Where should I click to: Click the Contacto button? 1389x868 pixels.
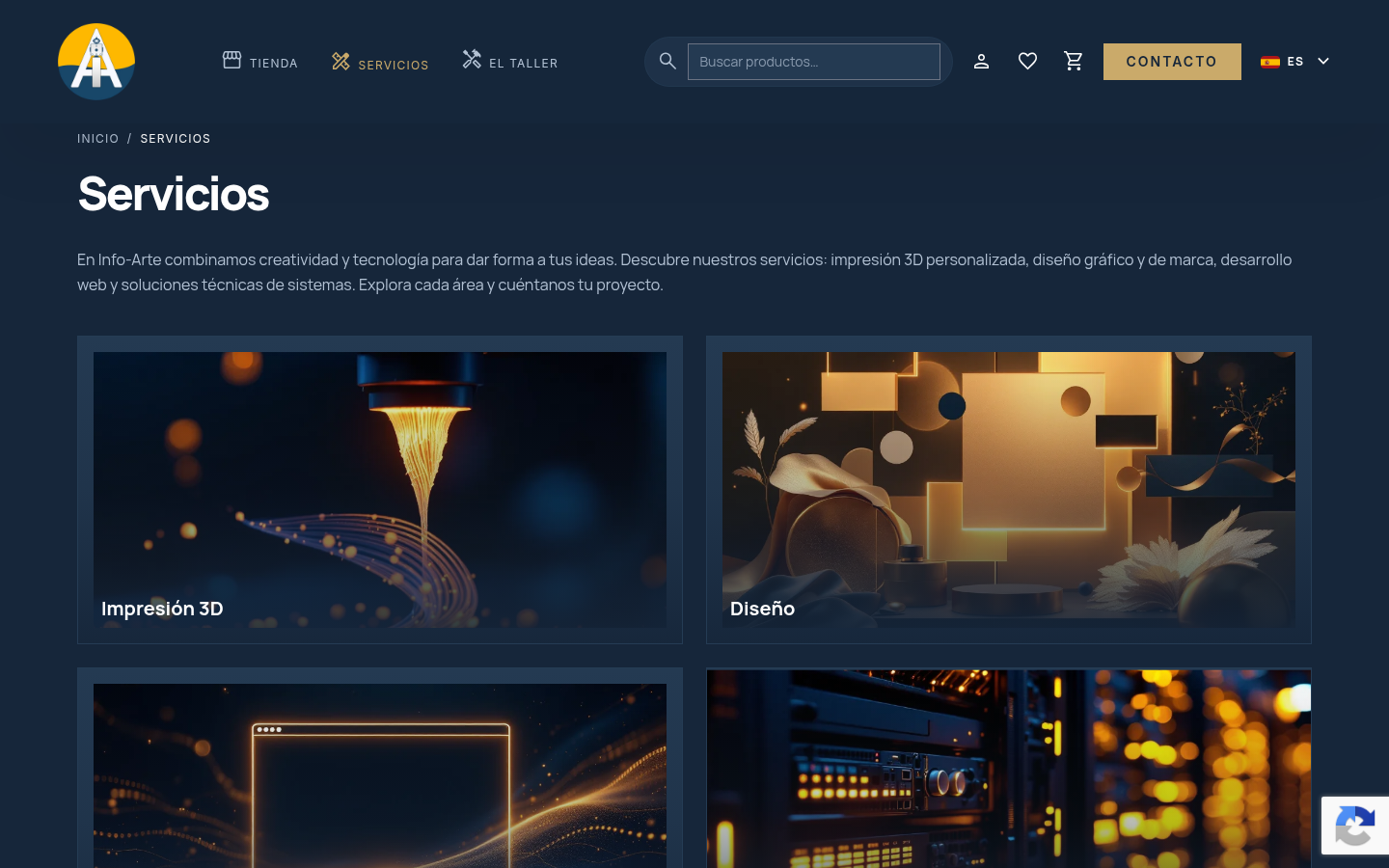coord(1172,62)
